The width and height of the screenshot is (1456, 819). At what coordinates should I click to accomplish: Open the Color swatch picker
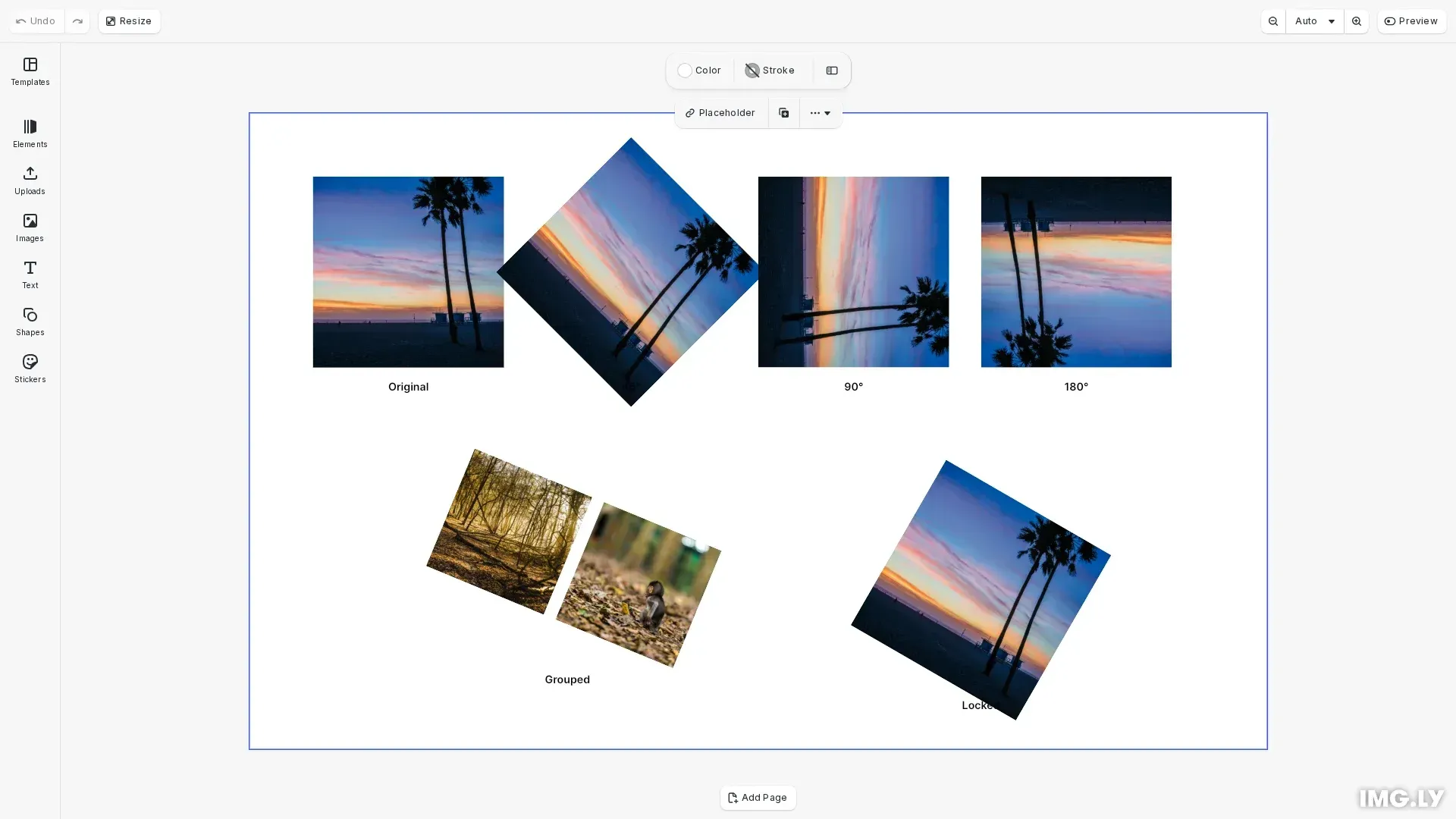699,71
